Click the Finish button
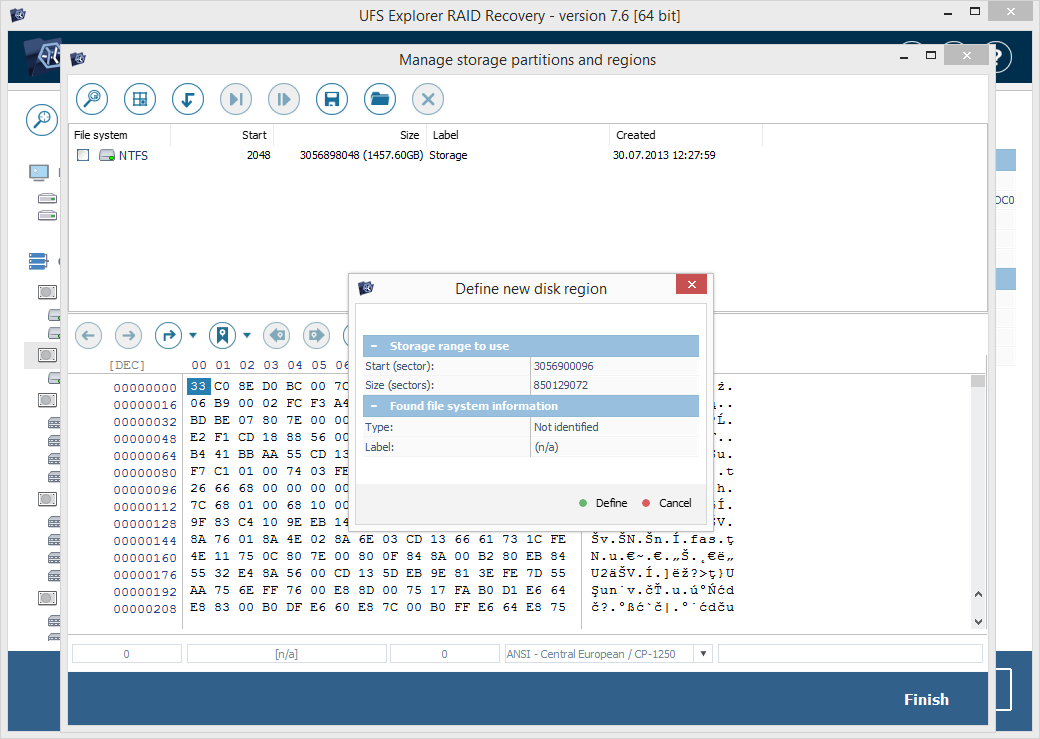The image size is (1040, 739). click(x=925, y=699)
